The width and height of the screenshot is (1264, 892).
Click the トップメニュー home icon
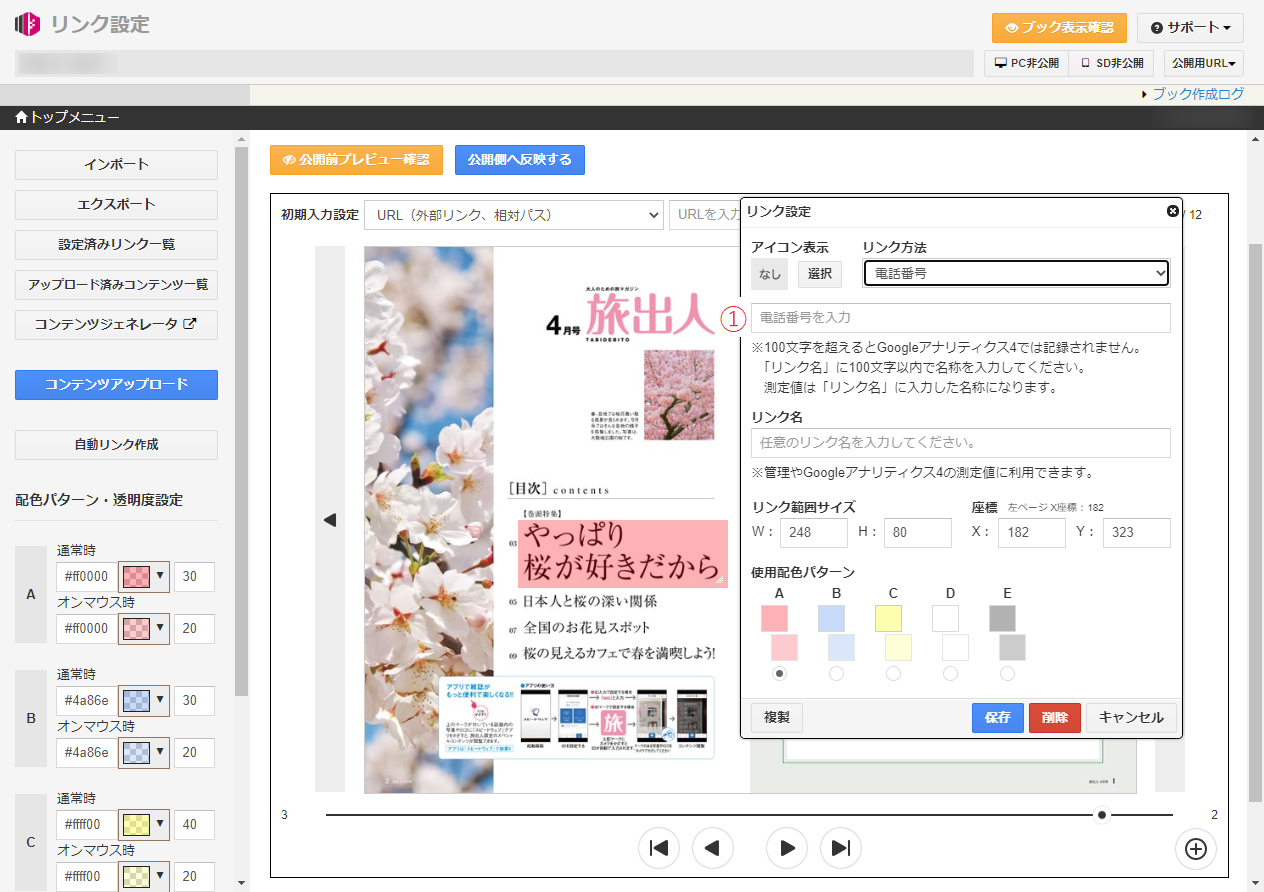[x=21, y=118]
